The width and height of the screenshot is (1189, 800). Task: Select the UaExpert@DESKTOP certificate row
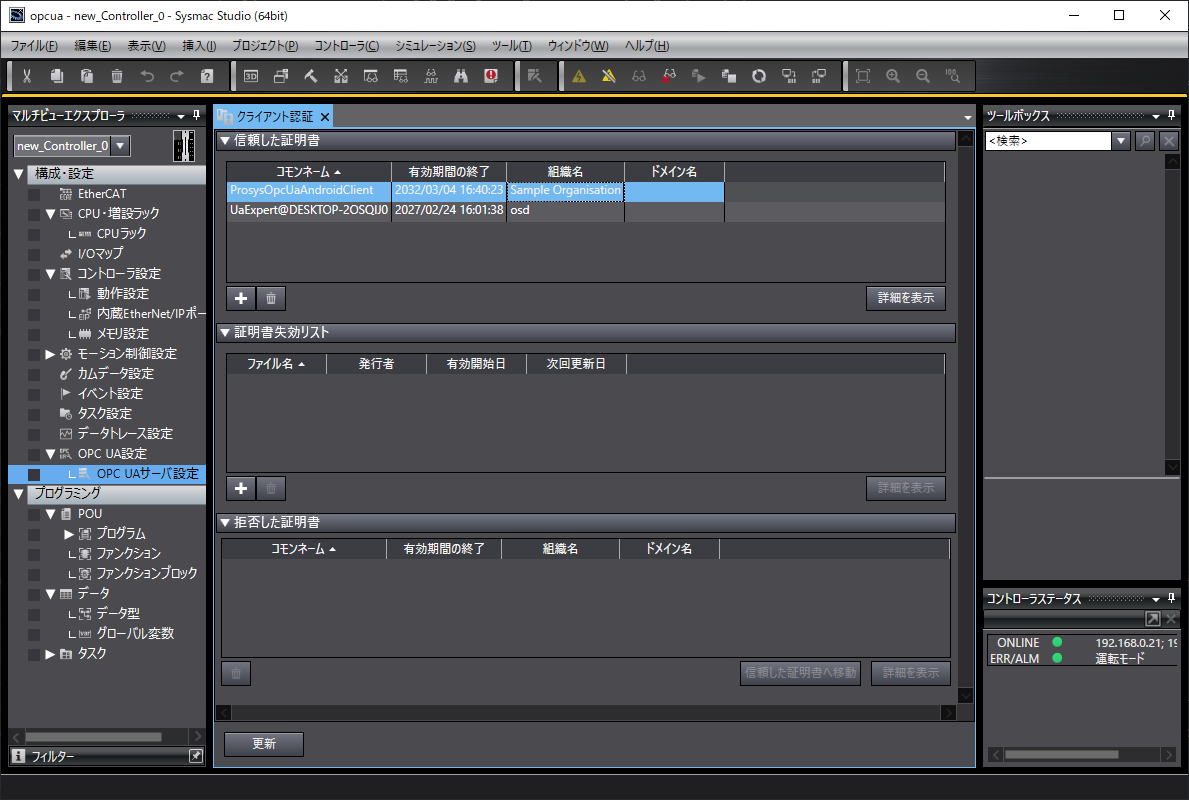coord(308,211)
